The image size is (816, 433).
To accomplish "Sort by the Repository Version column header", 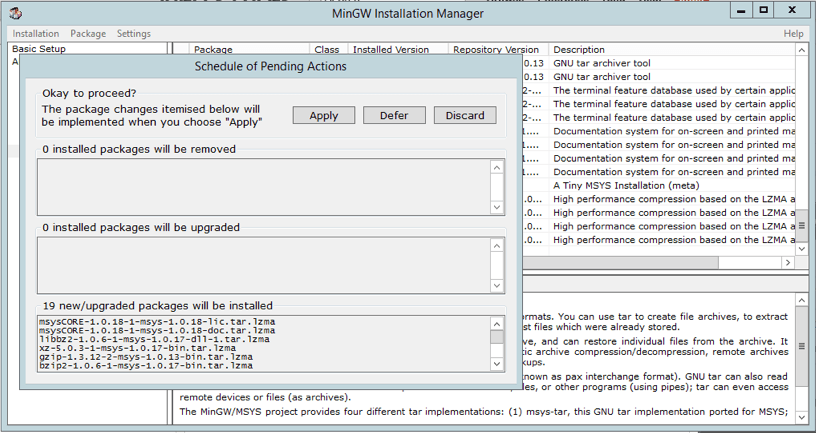I will click(x=496, y=49).
